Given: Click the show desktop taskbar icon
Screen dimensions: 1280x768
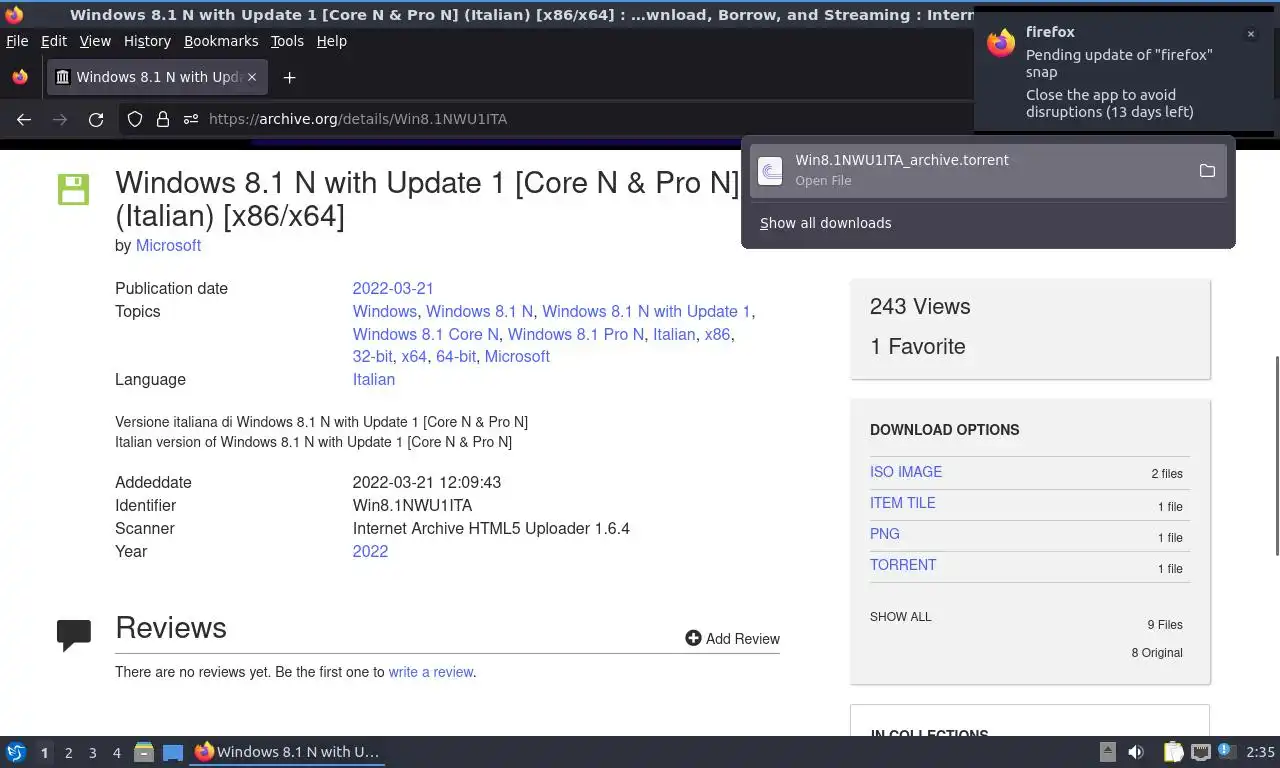Looking at the screenshot, I should click(173, 752).
